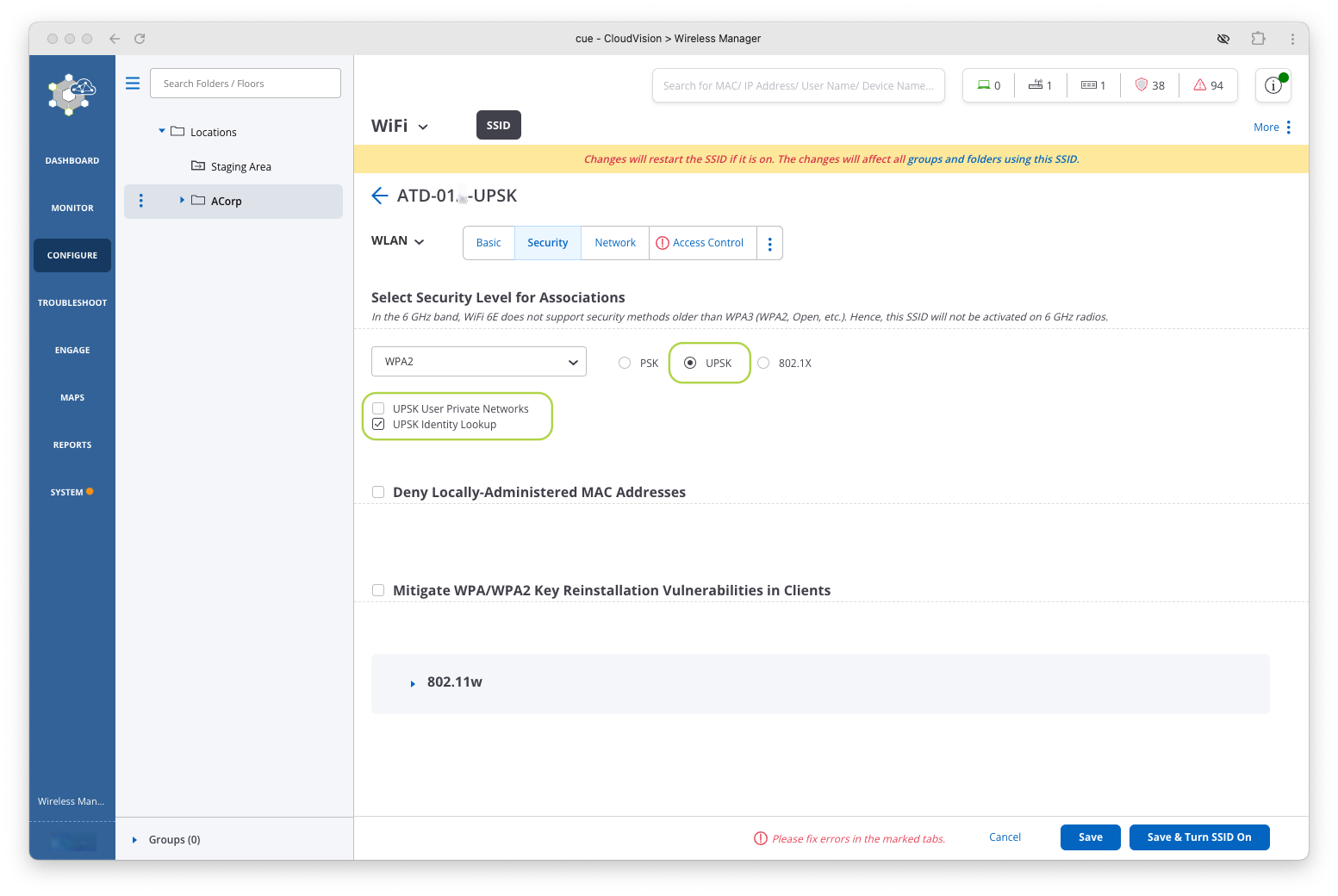Screen dimensions: 1338x896
Task: Enable UPSK User Private Networks checkbox
Action: coord(378,408)
